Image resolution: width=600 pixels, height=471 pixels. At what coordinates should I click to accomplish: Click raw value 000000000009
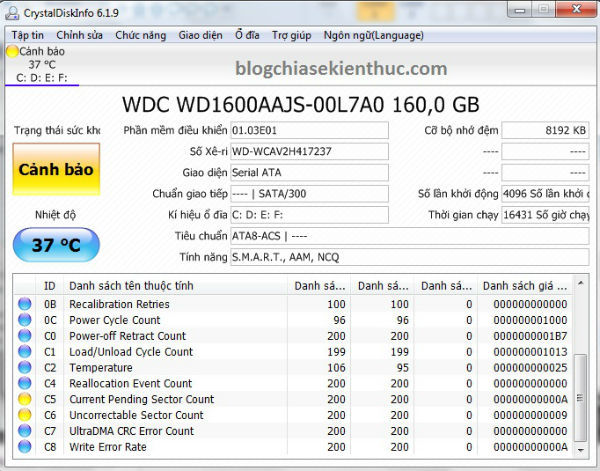530,415
